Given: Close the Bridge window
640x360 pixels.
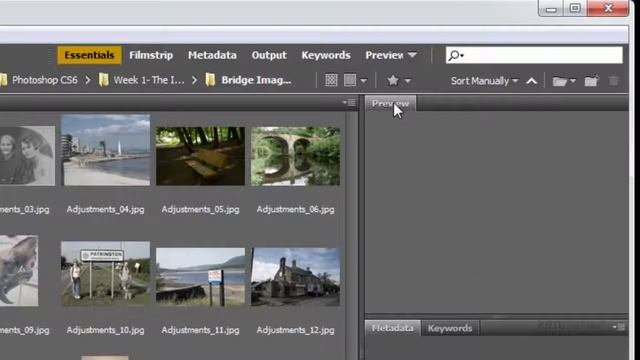Looking at the screenshot, I should point(608,9).
